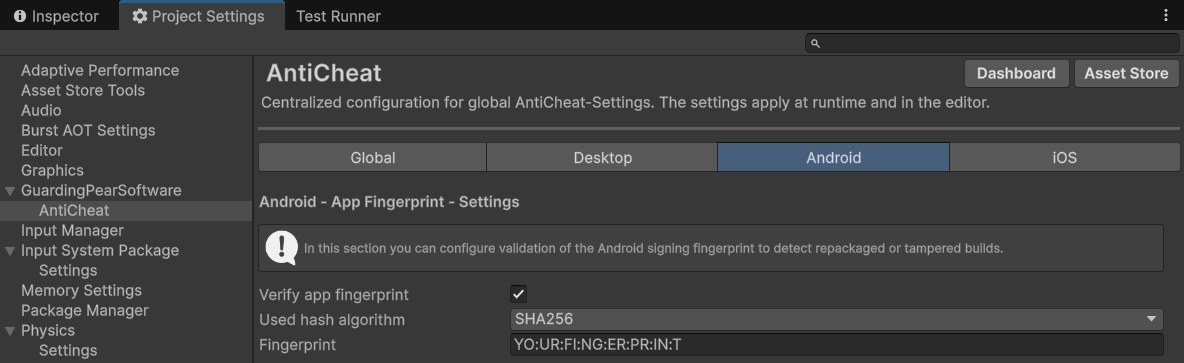Open Package Manager settings entry
The image size is (1184, 363).
pyautogui.click(x=85, y=310)
